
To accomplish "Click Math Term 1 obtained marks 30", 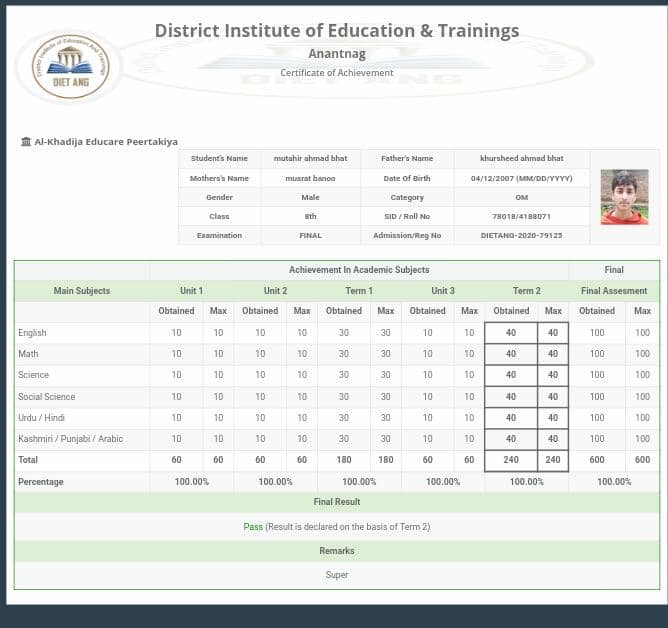I will click(344, 354).
